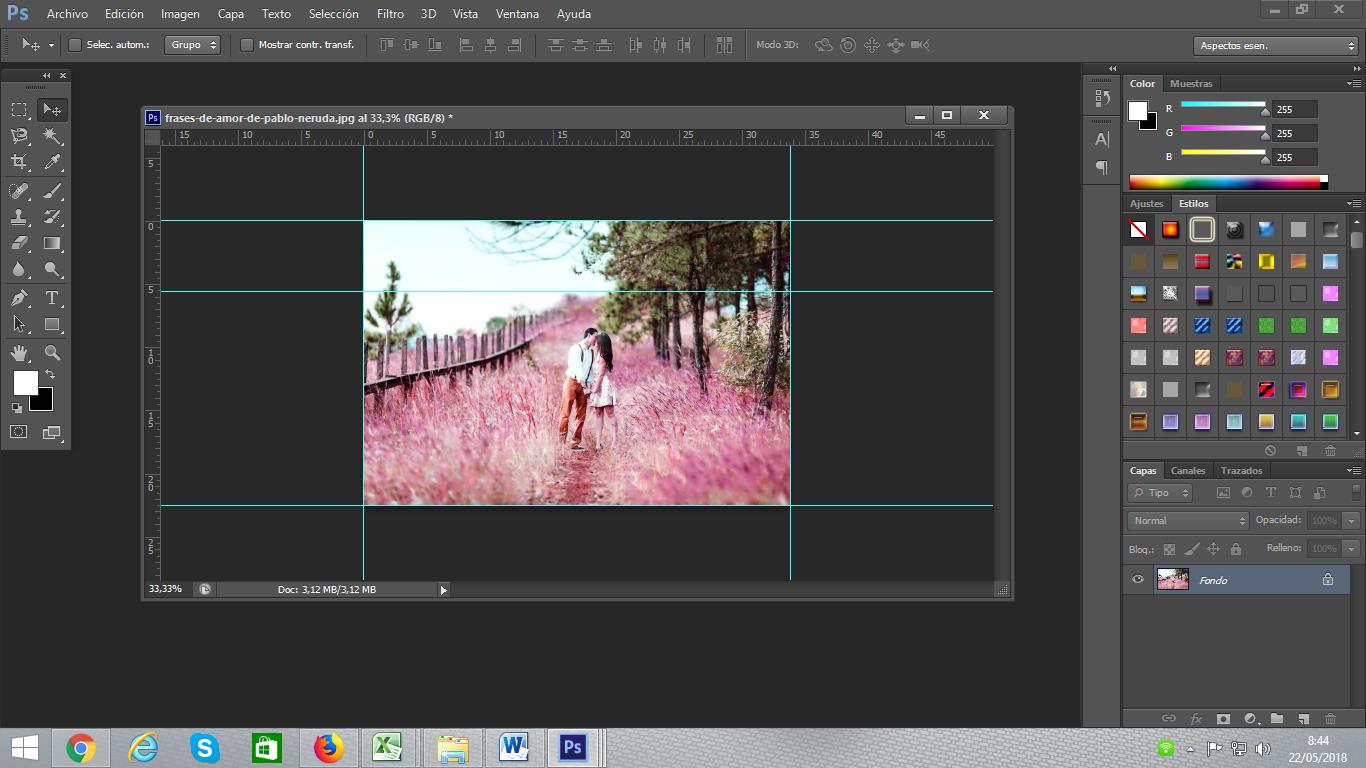1366x768 pixels.
Task: Select the Gradient tool
Action: point(52,243)
